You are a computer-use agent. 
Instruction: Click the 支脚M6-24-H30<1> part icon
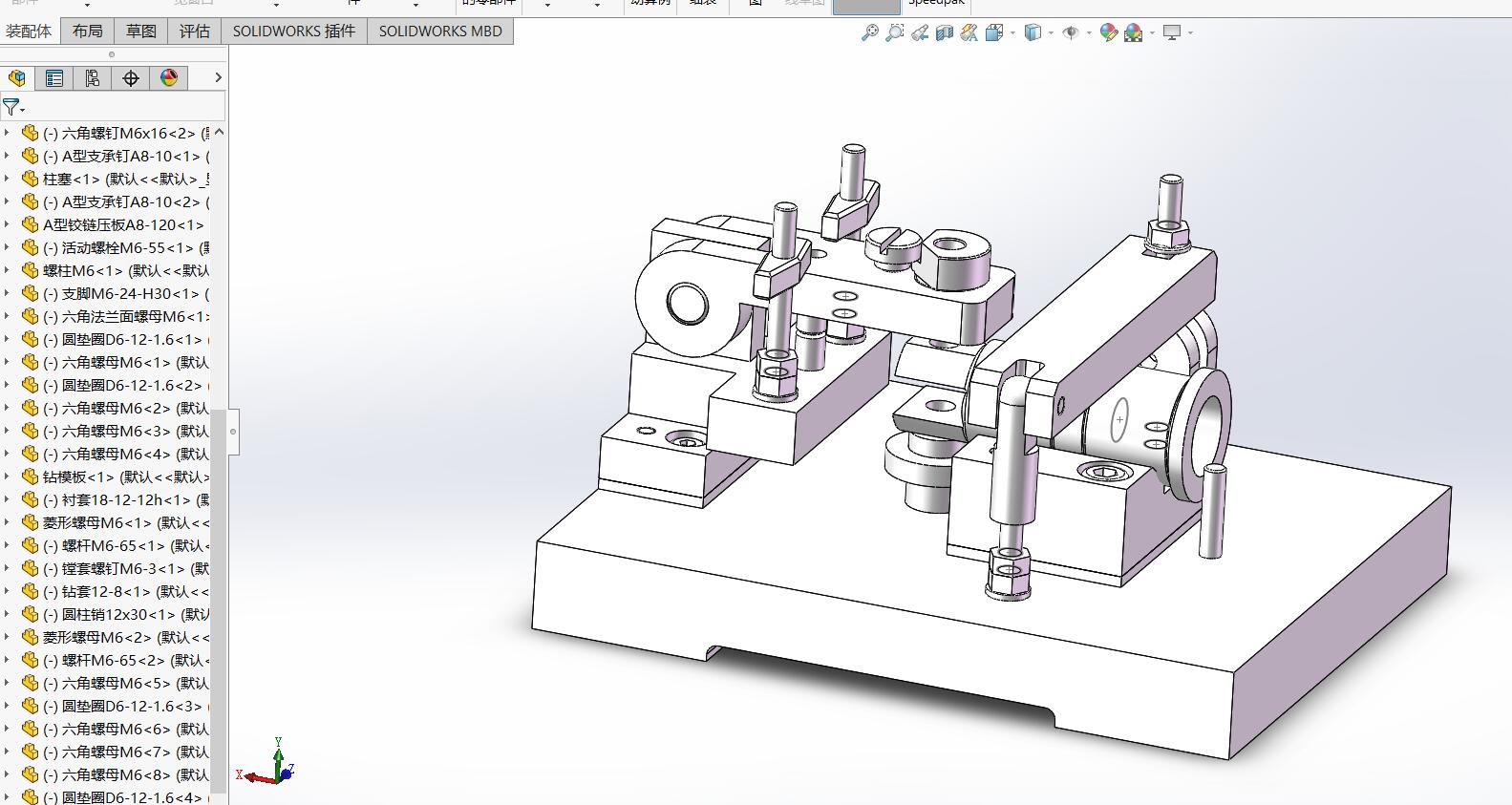pos(30,294)
